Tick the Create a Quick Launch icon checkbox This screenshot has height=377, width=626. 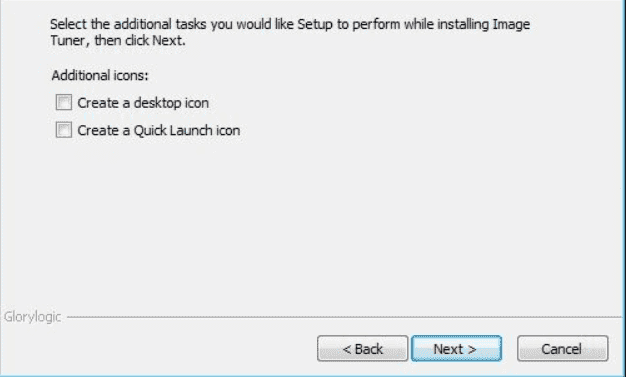coord(64,130)
